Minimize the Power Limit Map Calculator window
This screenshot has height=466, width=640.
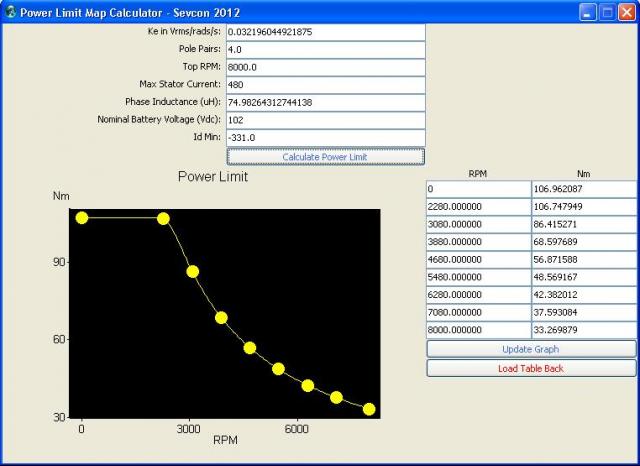pyautogui.click(x=587, y=12)
